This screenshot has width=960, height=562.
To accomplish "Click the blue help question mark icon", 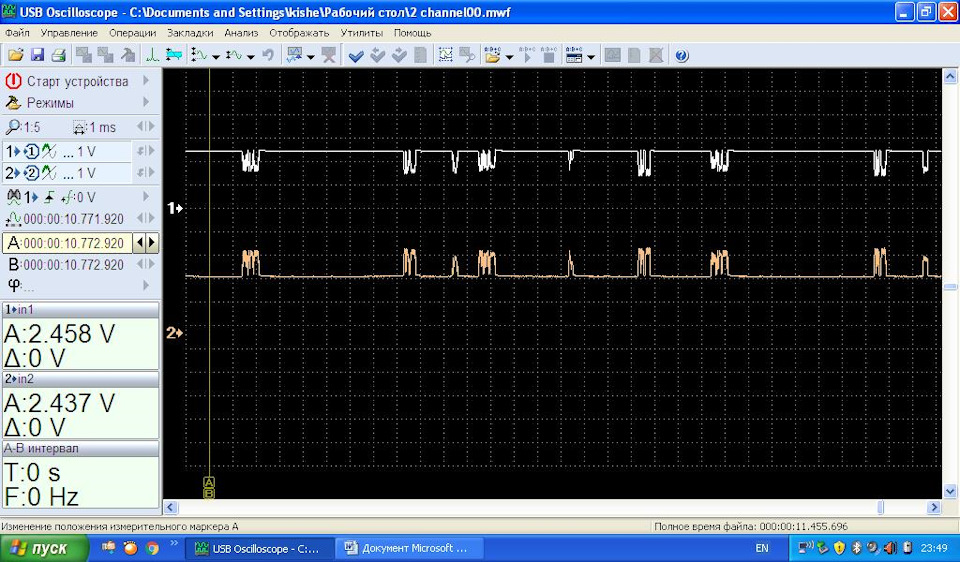I will (682, 56).
